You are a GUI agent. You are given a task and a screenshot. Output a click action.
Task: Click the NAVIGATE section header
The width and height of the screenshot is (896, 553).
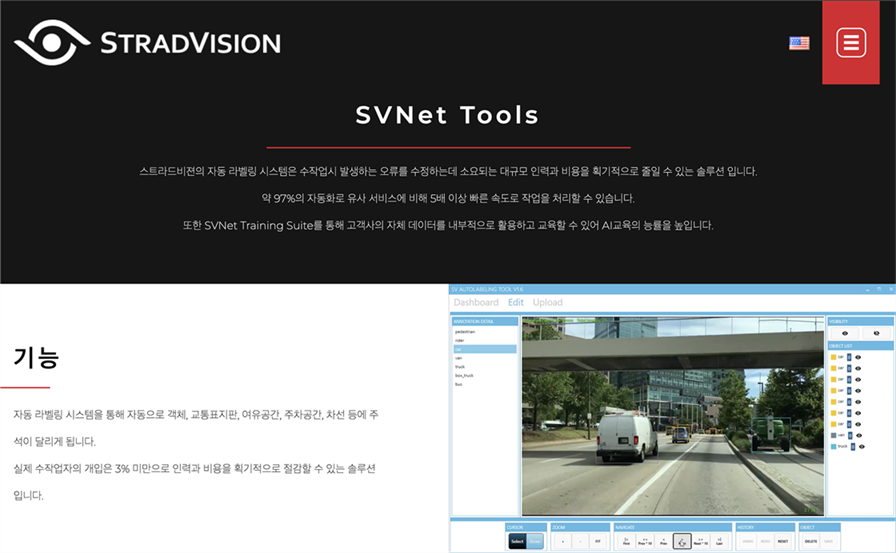point(673,527)
